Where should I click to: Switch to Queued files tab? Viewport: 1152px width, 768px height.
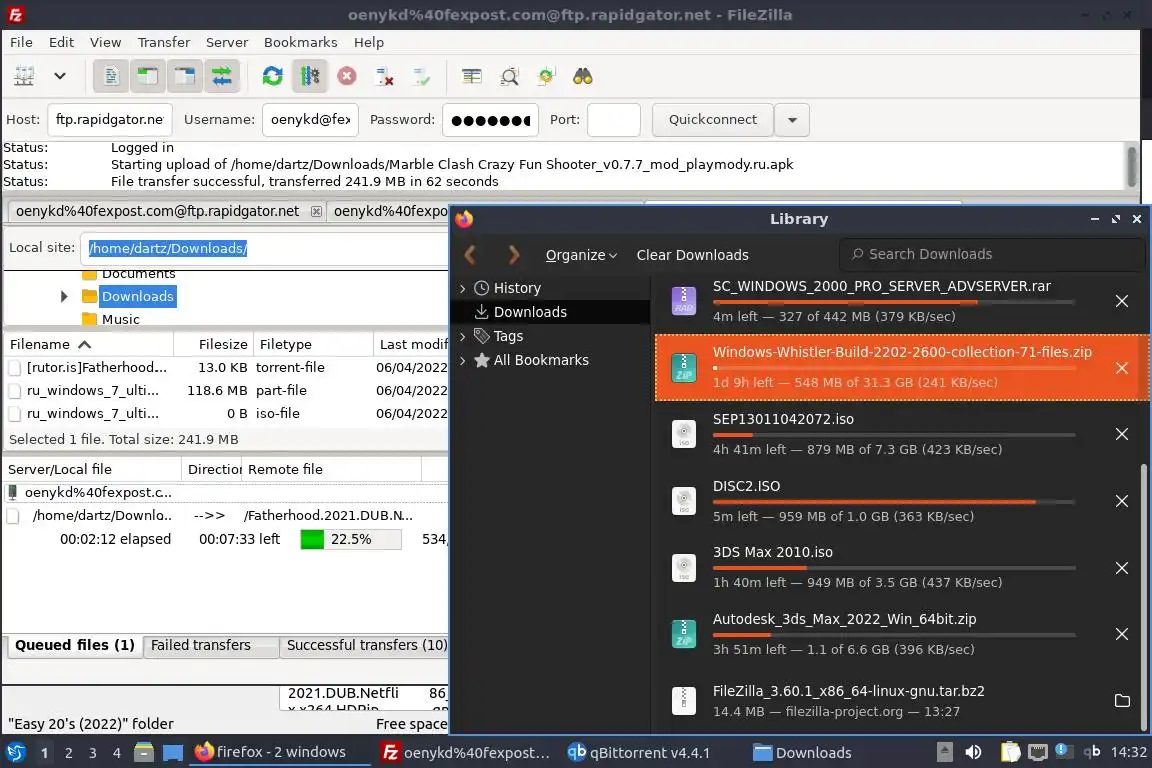(x=74, y=645)
